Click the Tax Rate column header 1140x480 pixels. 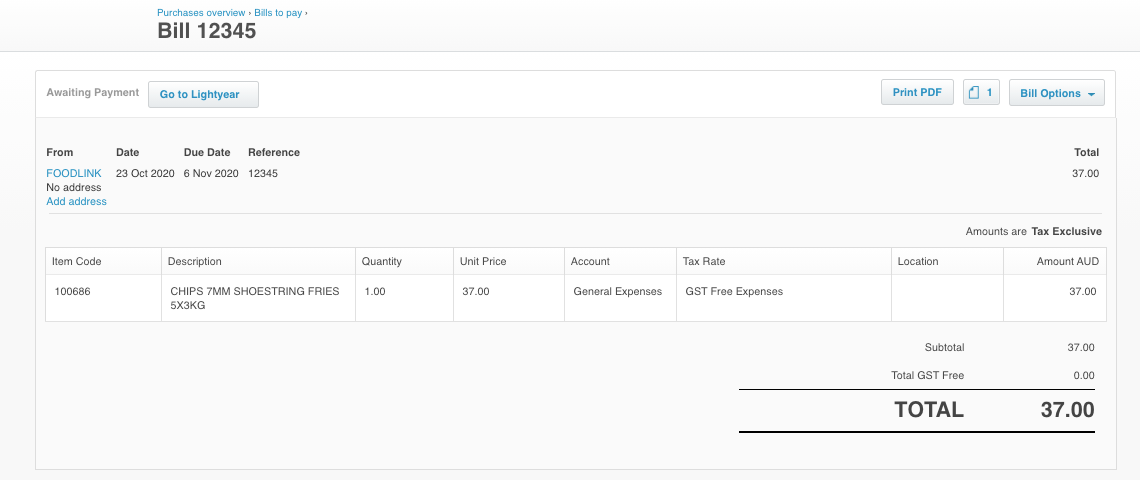click(x=704, y=261)
